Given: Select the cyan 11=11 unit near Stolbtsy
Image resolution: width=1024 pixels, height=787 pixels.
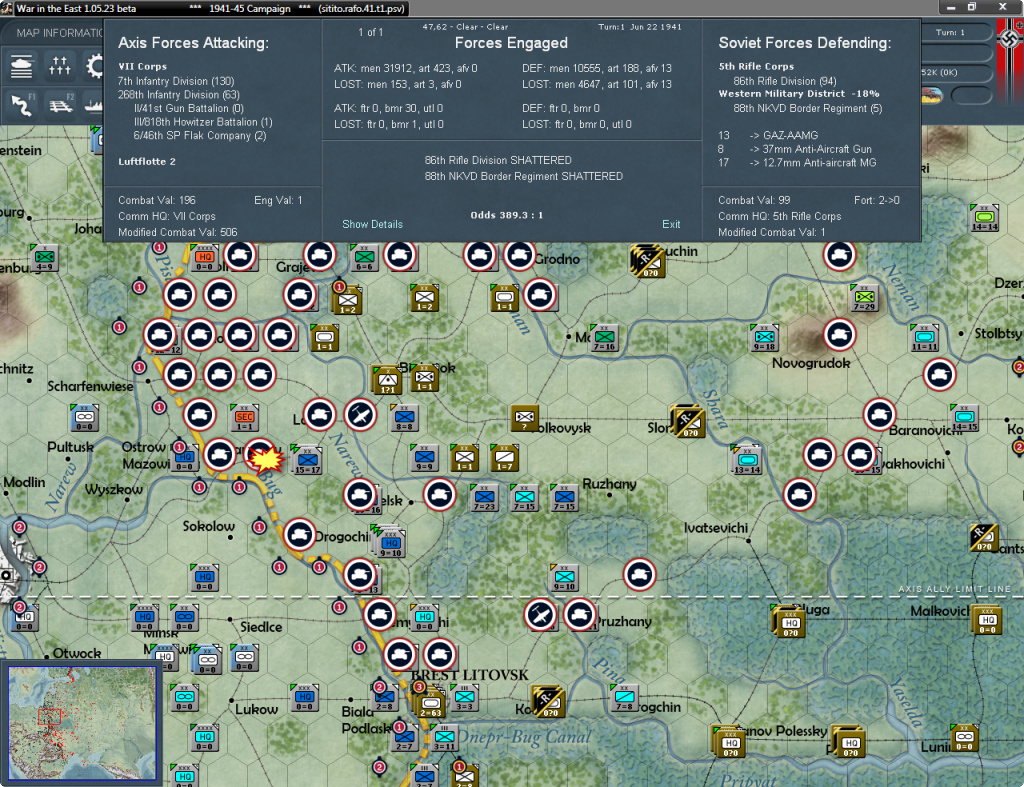Looking at the screenshot, I should pyautogui.click(x=924, y=338).
